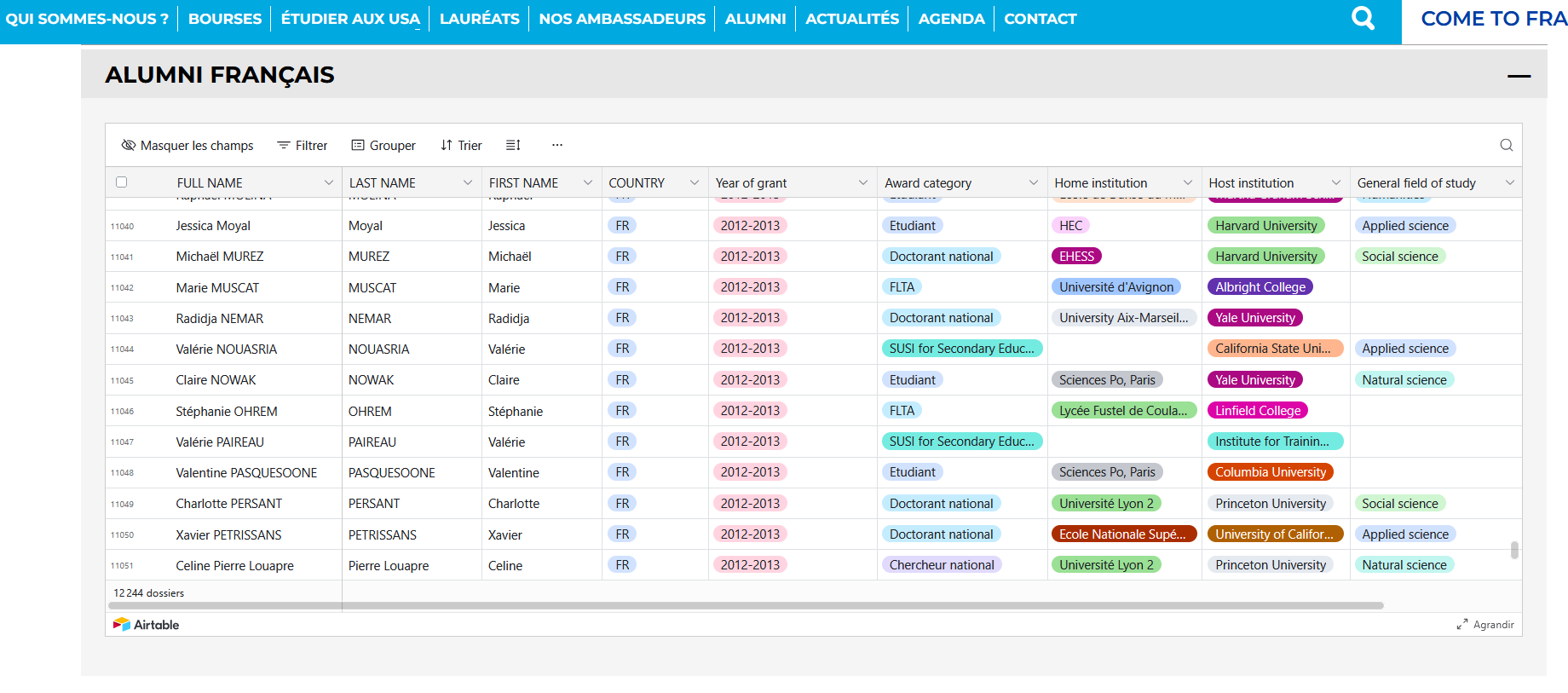Open the Nos ambassadeurs menu

click(x=622, y=19)
